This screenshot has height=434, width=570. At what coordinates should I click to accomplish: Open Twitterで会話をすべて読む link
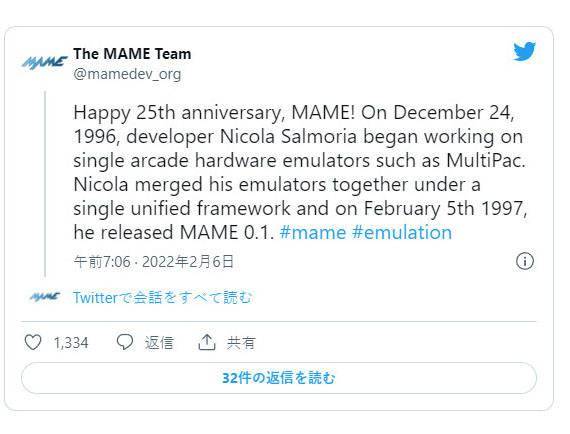(162, 297)
